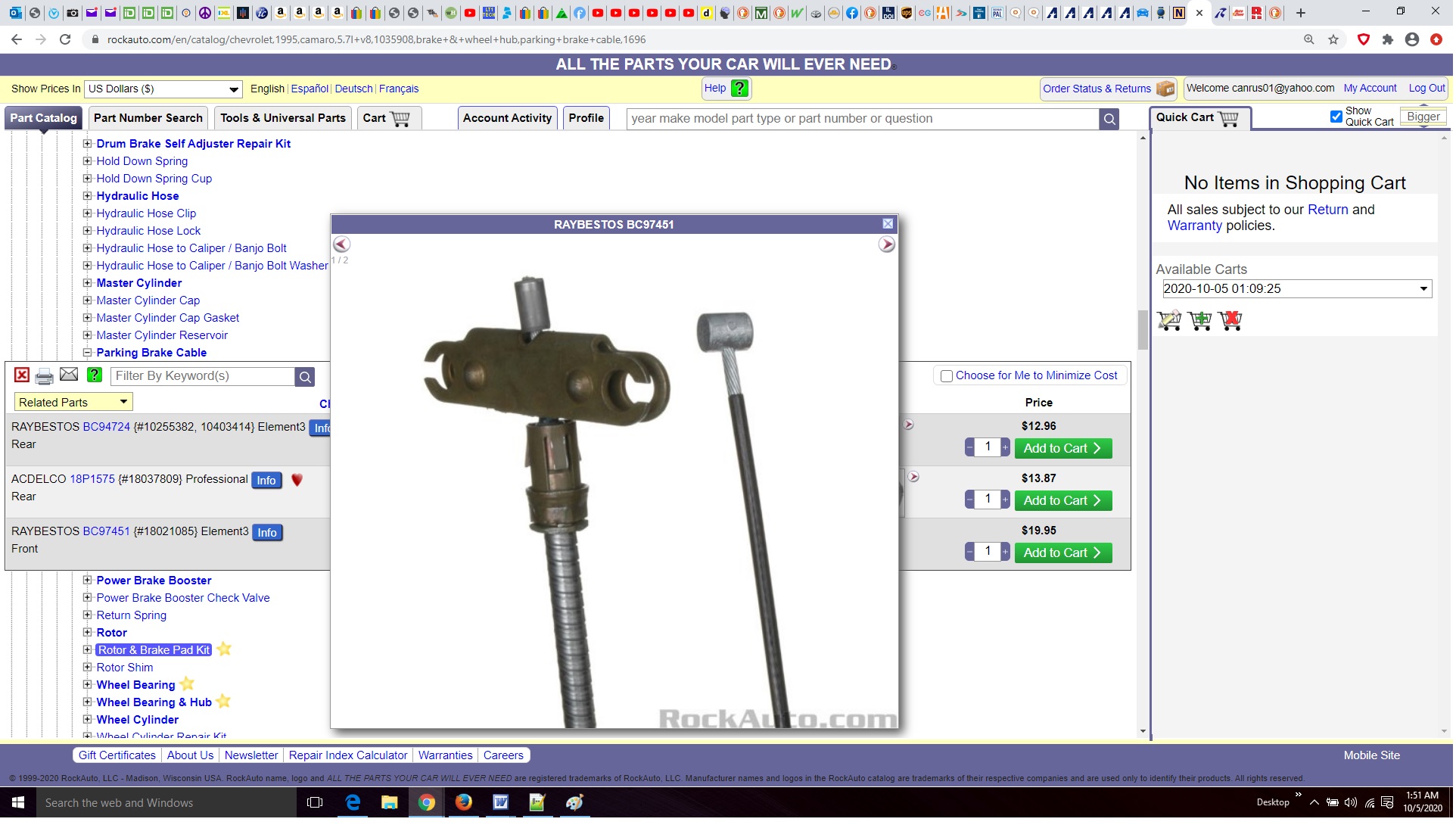
Task: Click the edit cart icon under Available Carts
Action: 1171,321
